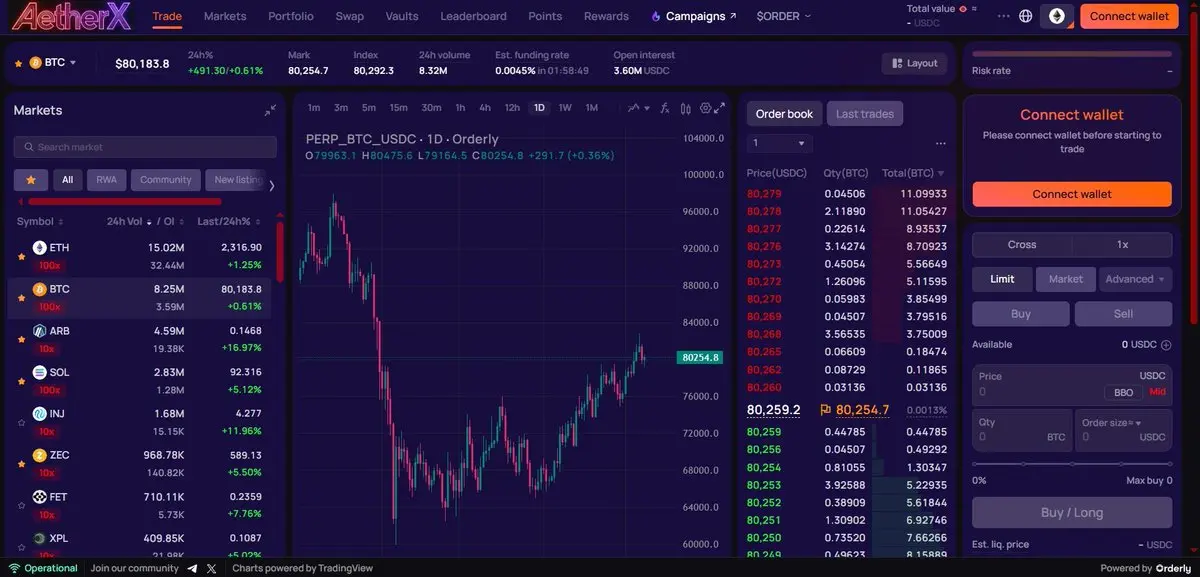Screen dimensions: 1200x577
Task: Toggle favorite star for ARB
Action: coord(21,339)
